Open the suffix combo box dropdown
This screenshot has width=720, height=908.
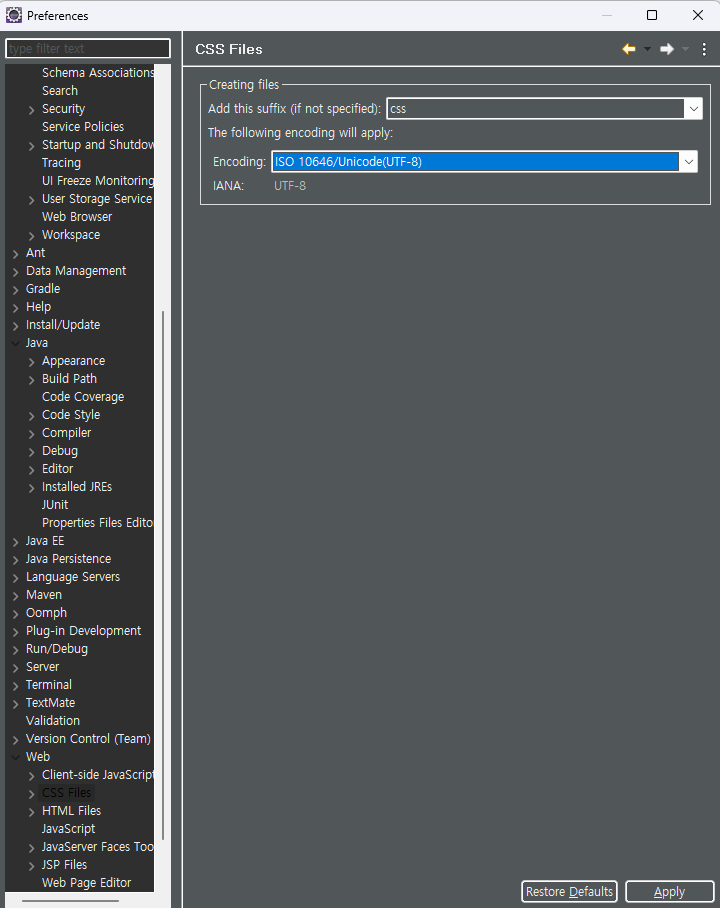pyautogui.click(x=693, y=109)
